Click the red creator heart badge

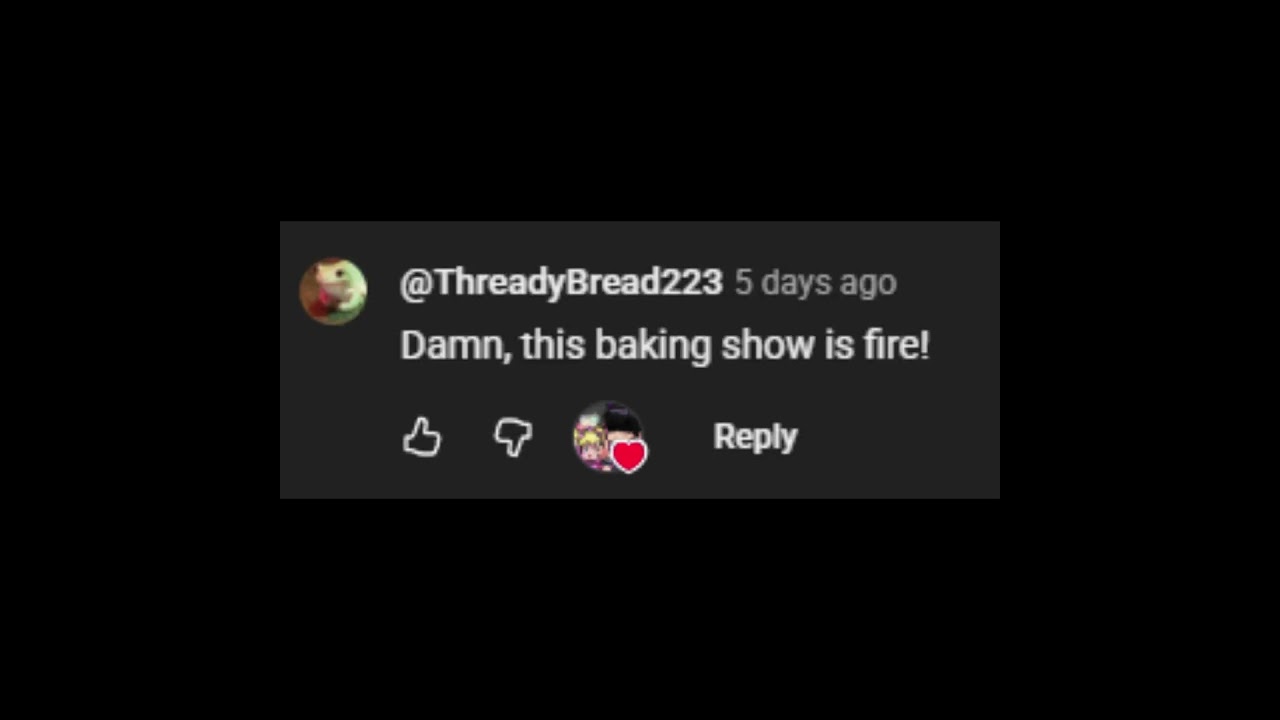click(629, 457)
